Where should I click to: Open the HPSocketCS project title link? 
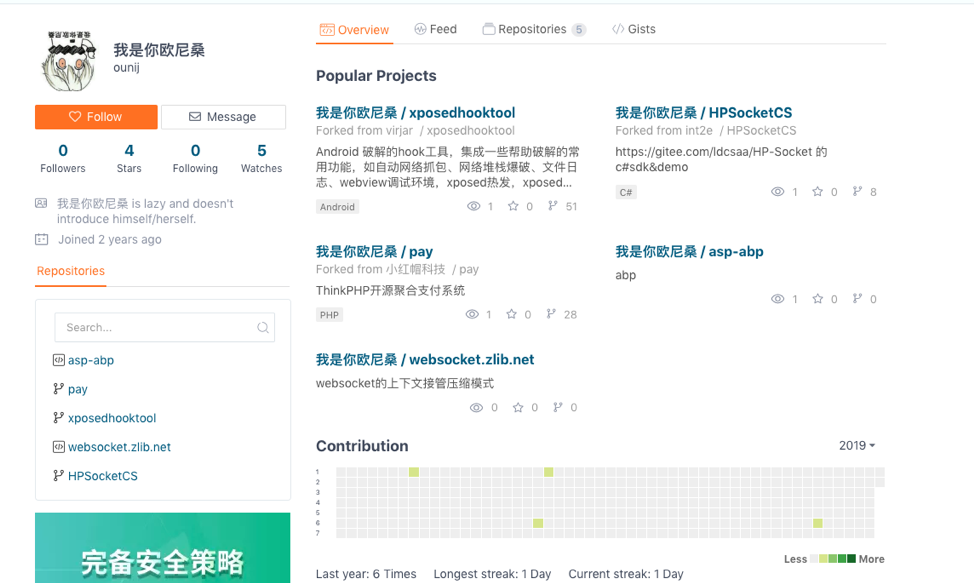(704, 112)
